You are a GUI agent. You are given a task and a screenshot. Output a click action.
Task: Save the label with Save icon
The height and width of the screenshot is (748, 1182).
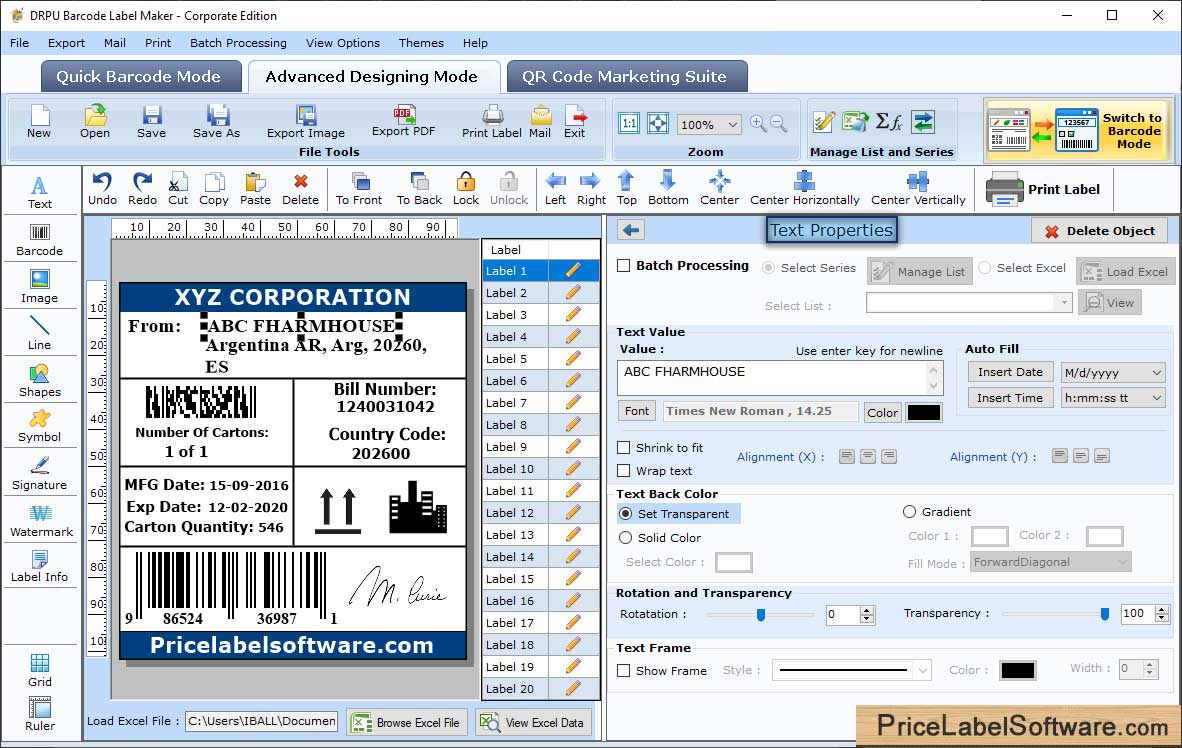click(x=152, y=121)
